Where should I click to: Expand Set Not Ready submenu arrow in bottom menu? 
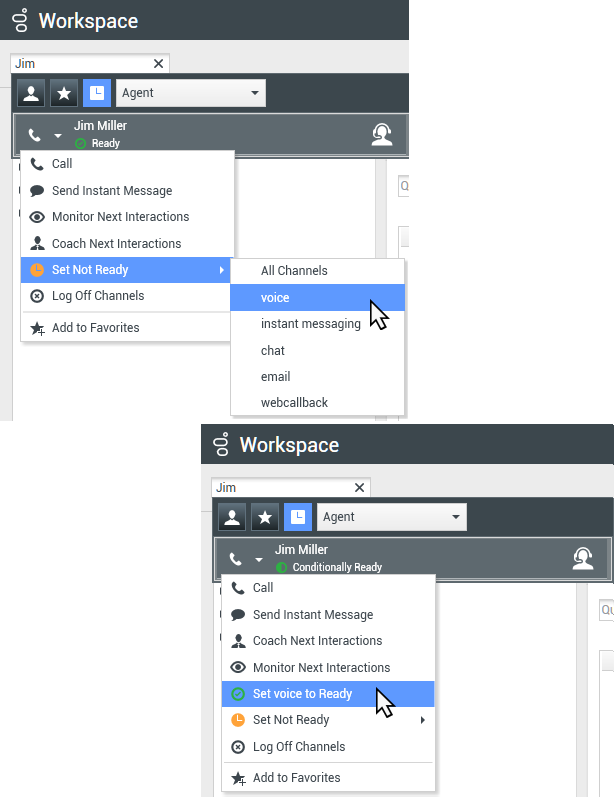422,720
